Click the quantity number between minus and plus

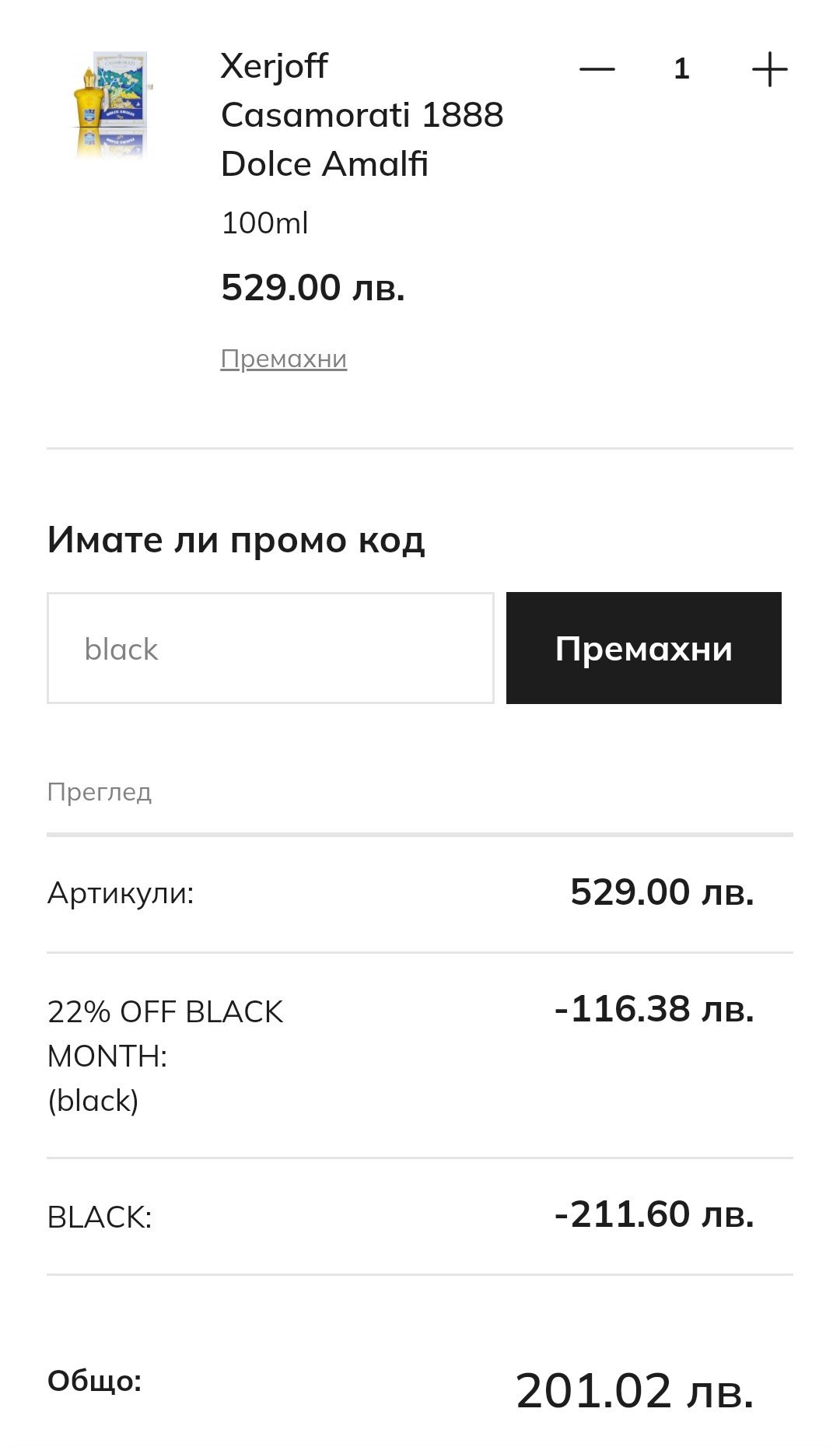pyautogui.click(x=681, y=69)
